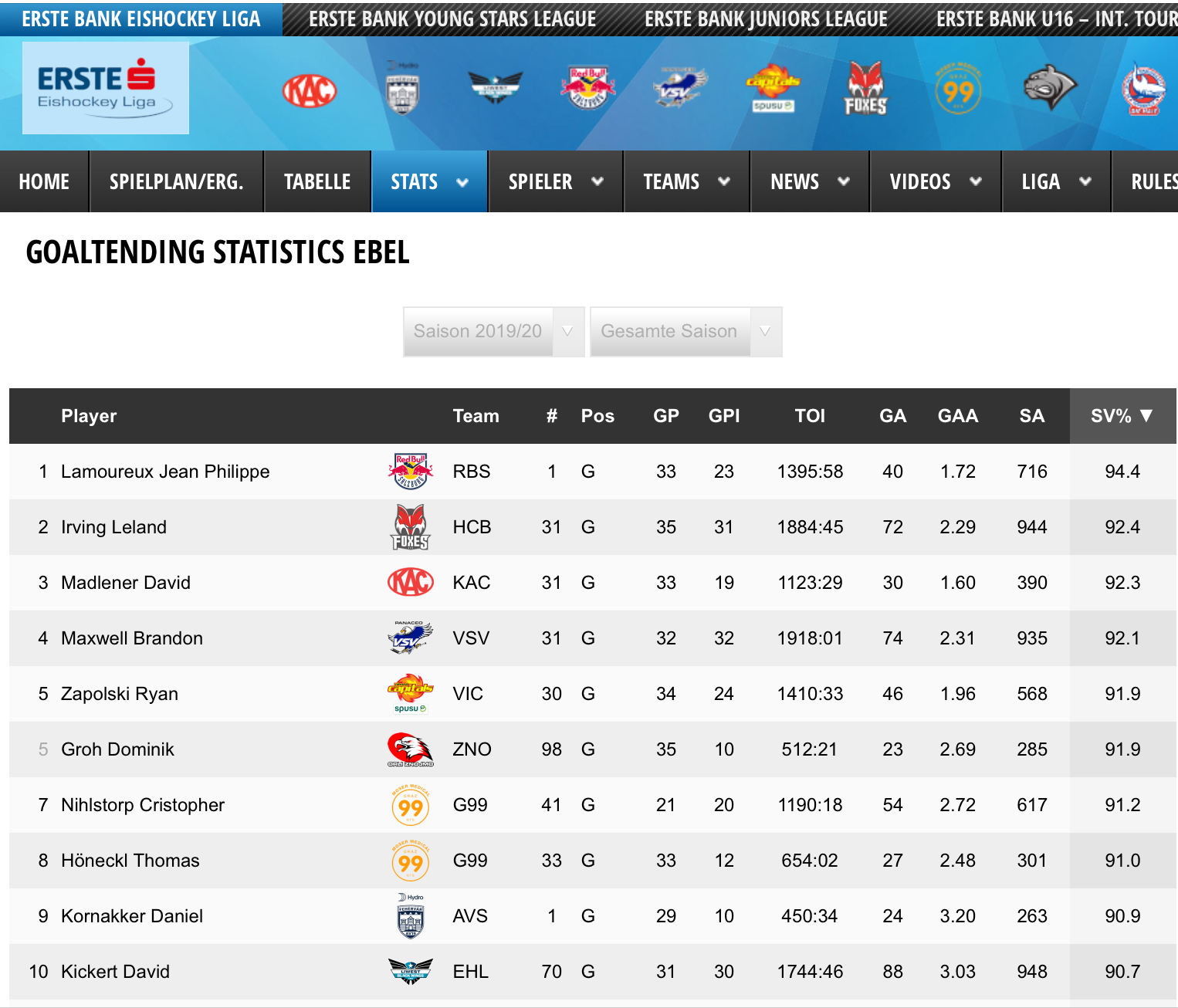Click the KAC team logo in header

click(x=310, y=91)
